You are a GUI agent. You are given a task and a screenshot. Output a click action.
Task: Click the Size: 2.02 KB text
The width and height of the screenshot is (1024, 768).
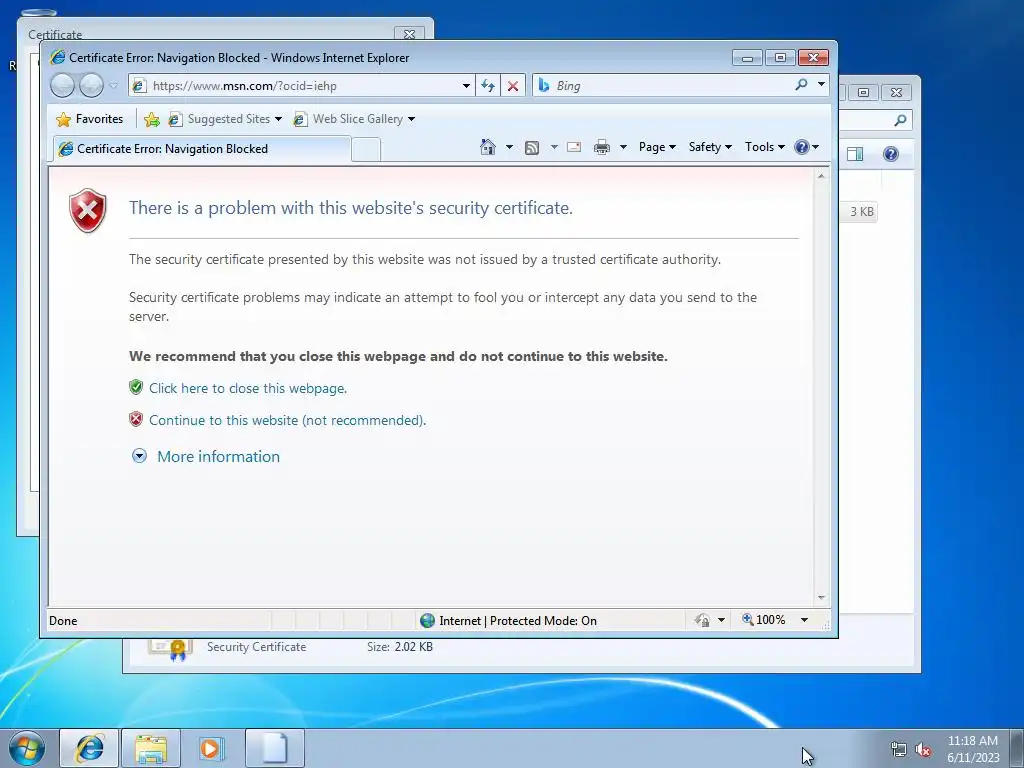[400, 647]
